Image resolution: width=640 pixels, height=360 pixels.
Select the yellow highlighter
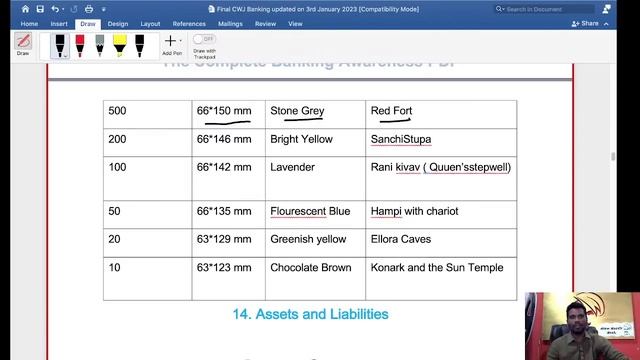pos(120,46)
